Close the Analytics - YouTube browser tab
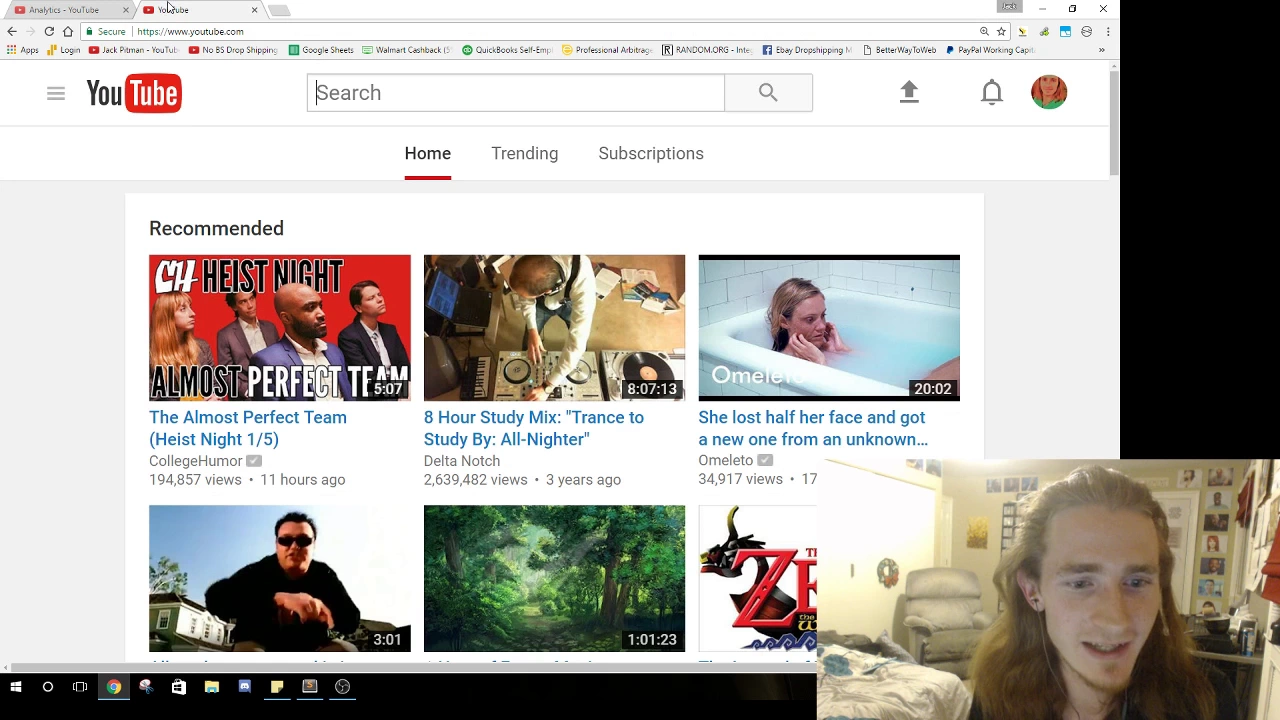The image size is (1280, 720). pos(126,10)
